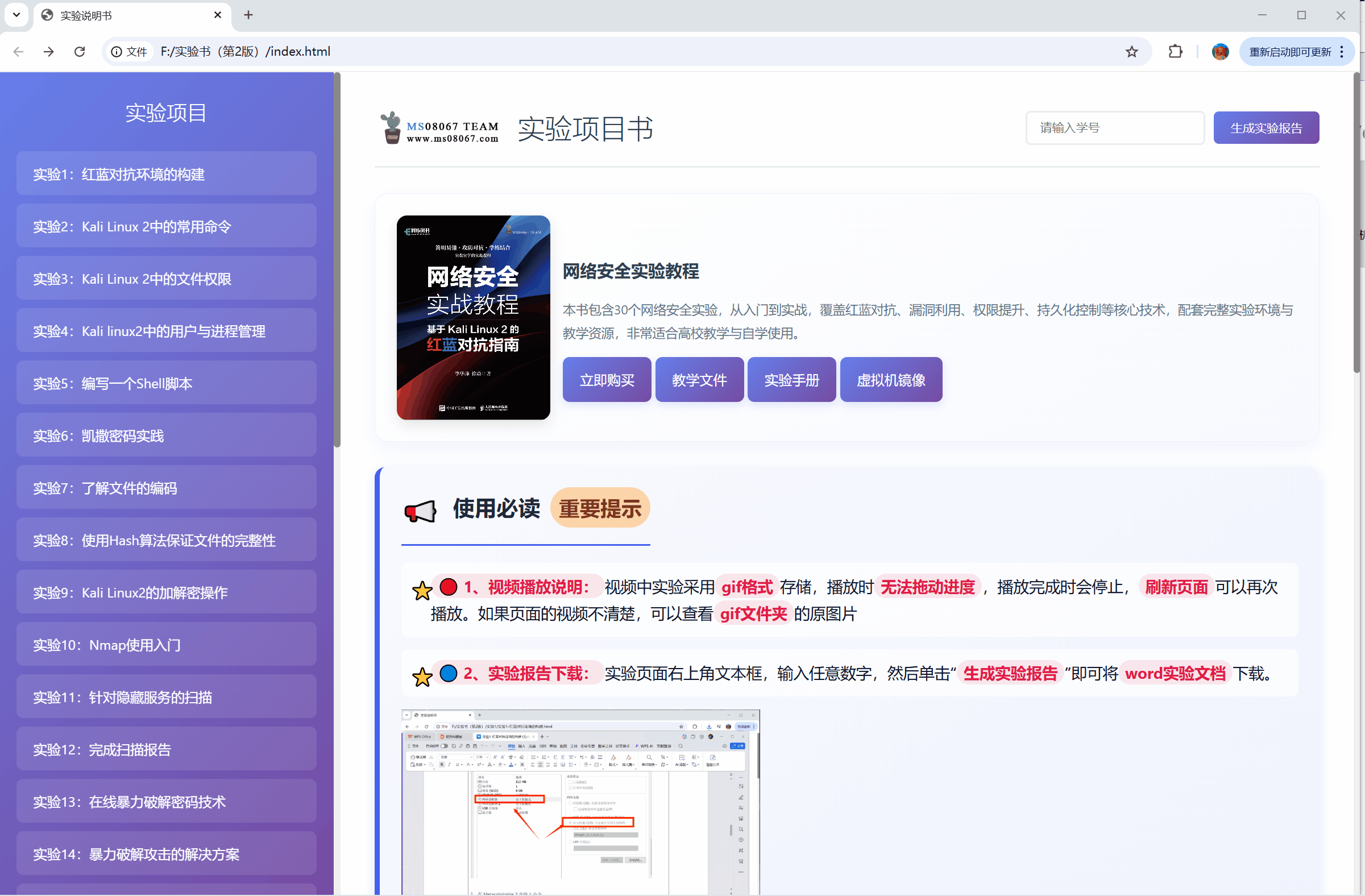Click the MS08067 TEAM logo
The image size is (1365, 896).
tap(439, 128)
